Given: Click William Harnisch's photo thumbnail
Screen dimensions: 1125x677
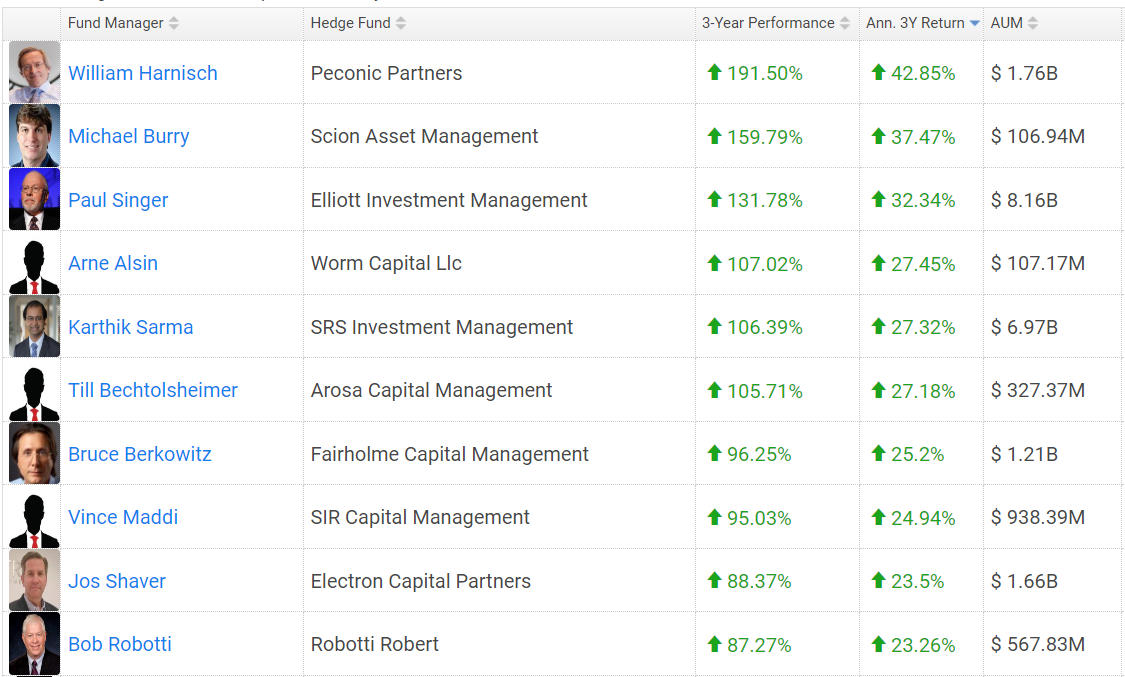Looking at the screenshot, I should [x=34, y=72].
